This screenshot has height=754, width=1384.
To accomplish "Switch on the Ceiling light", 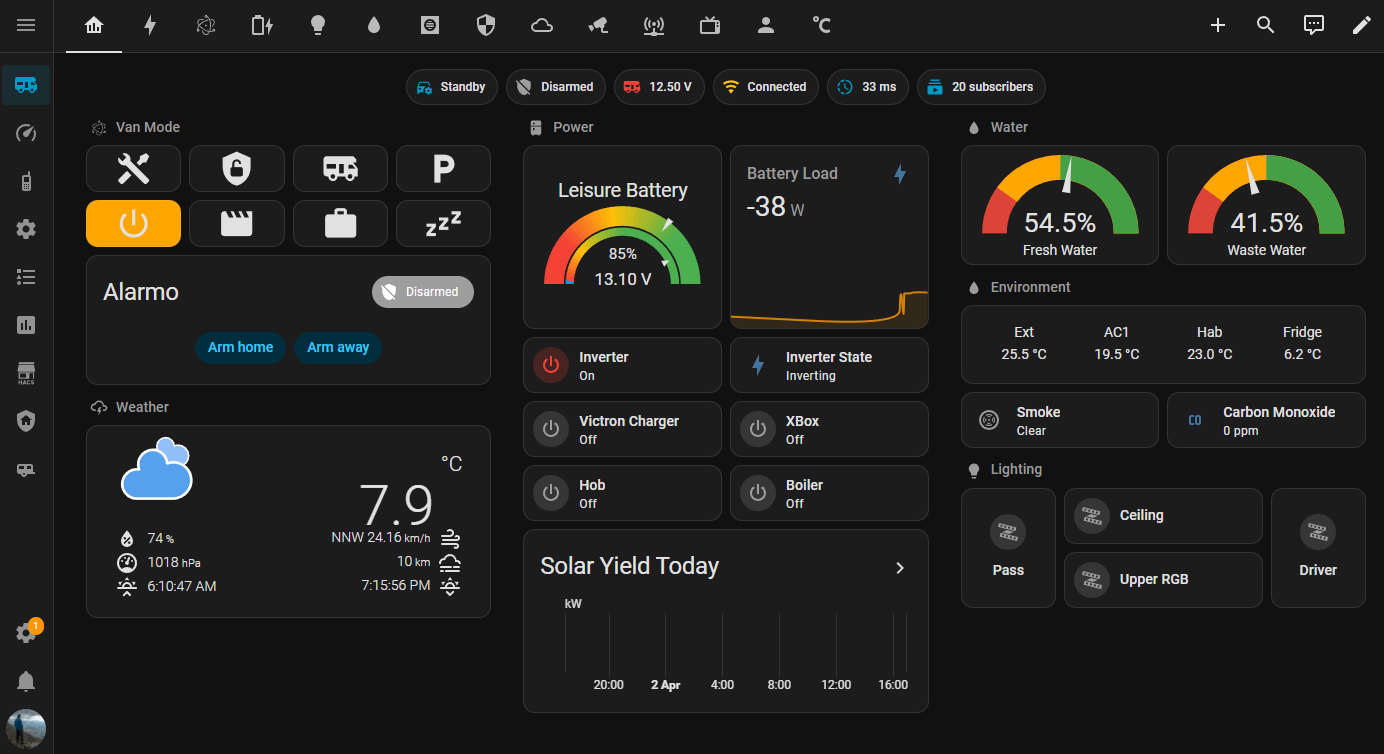I will coord(1092,516).
